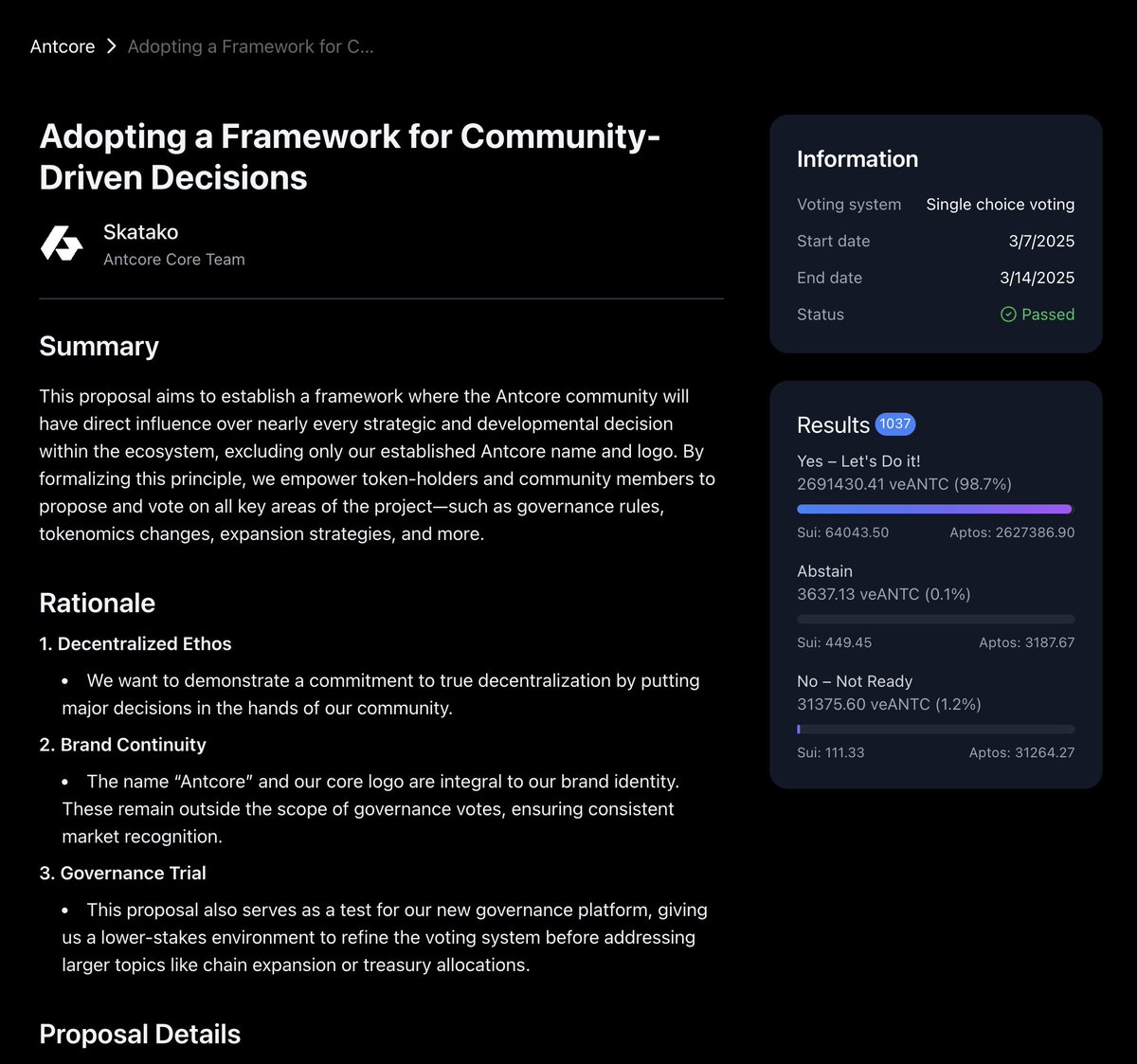The image size is (1137, 1064).
Task: Click the Antcore core team logo avatar
Action: (61, 244)
